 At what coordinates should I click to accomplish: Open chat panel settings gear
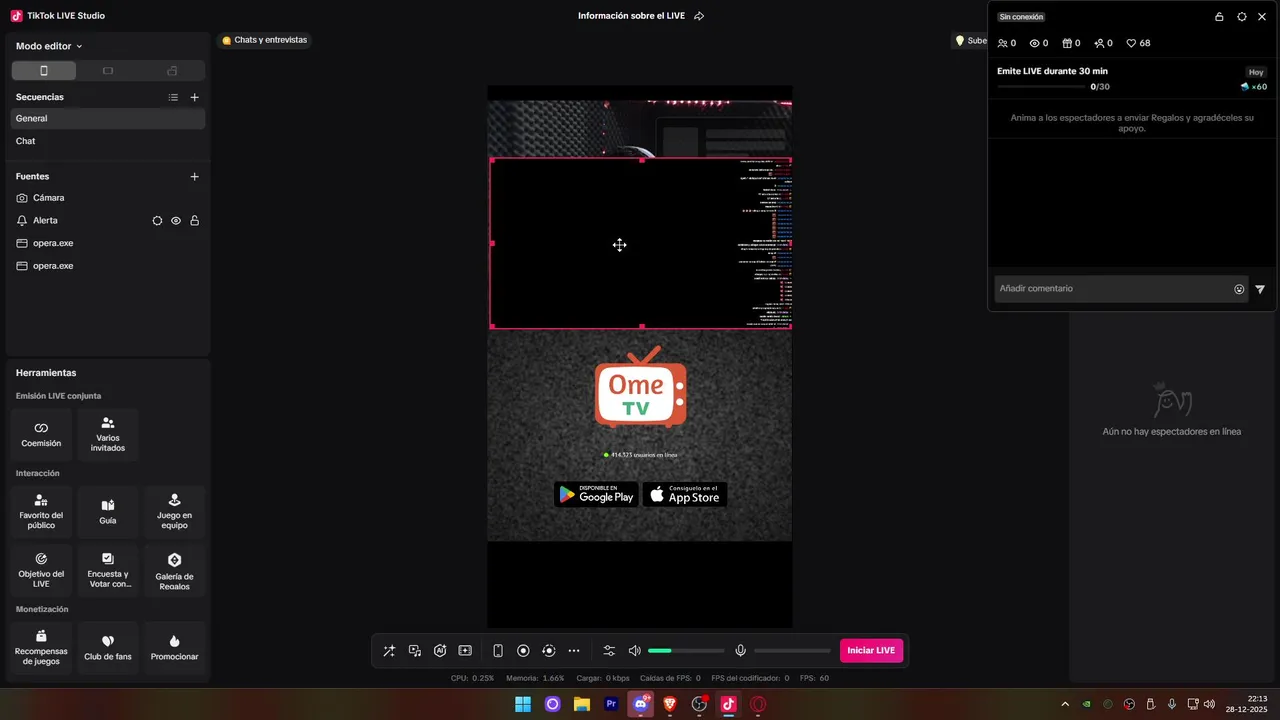pos(1242,17)
